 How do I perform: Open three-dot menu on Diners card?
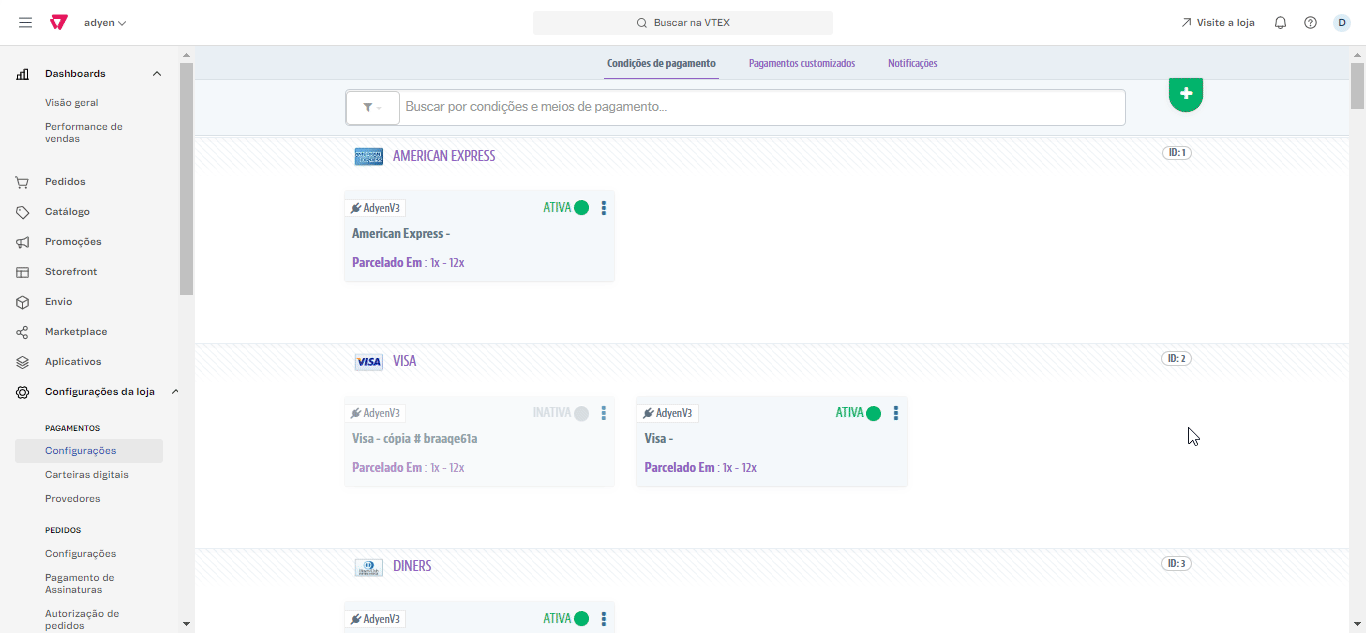[x=604, y=618]
